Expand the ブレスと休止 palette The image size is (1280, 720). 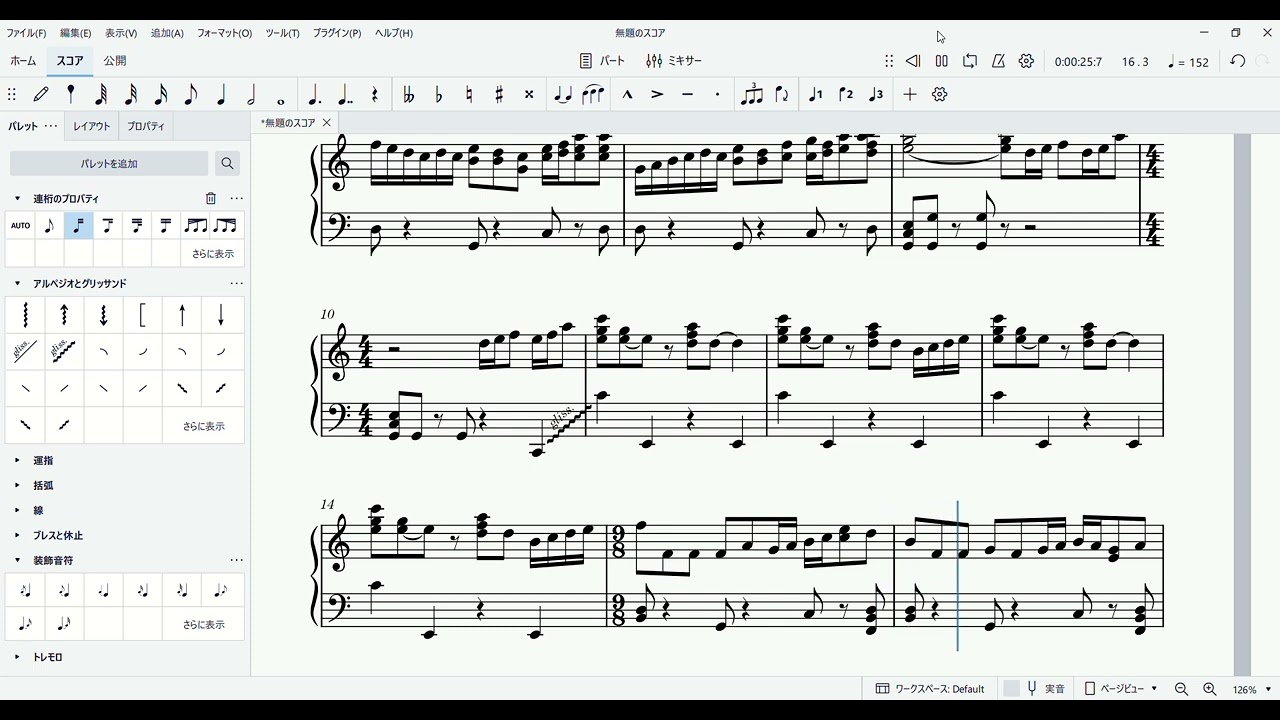coord(17,536)
